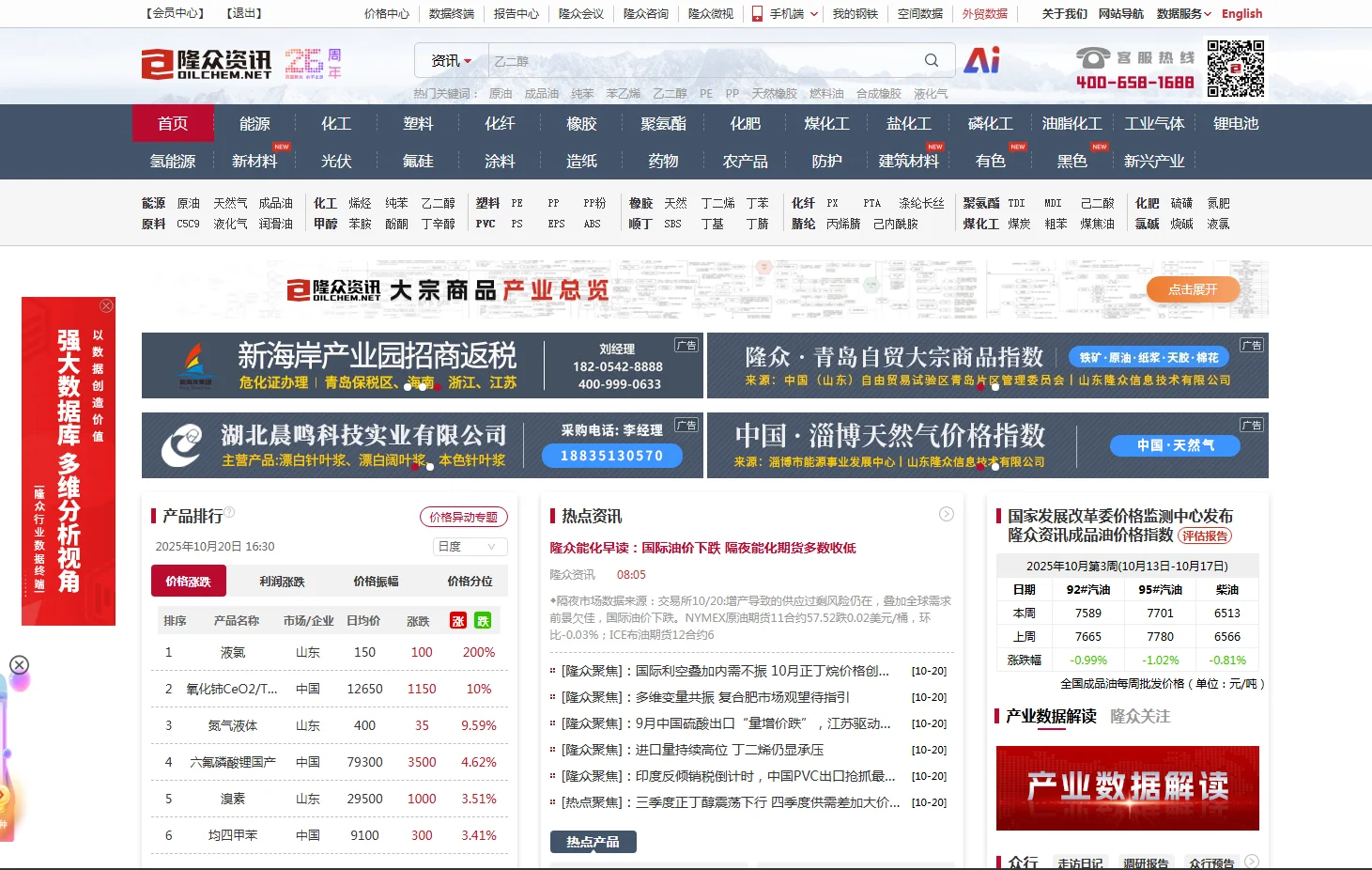Open the 价格中心 top link
Image resolution: width=1372 pixels, height=870 pixels.
[387, 13]
